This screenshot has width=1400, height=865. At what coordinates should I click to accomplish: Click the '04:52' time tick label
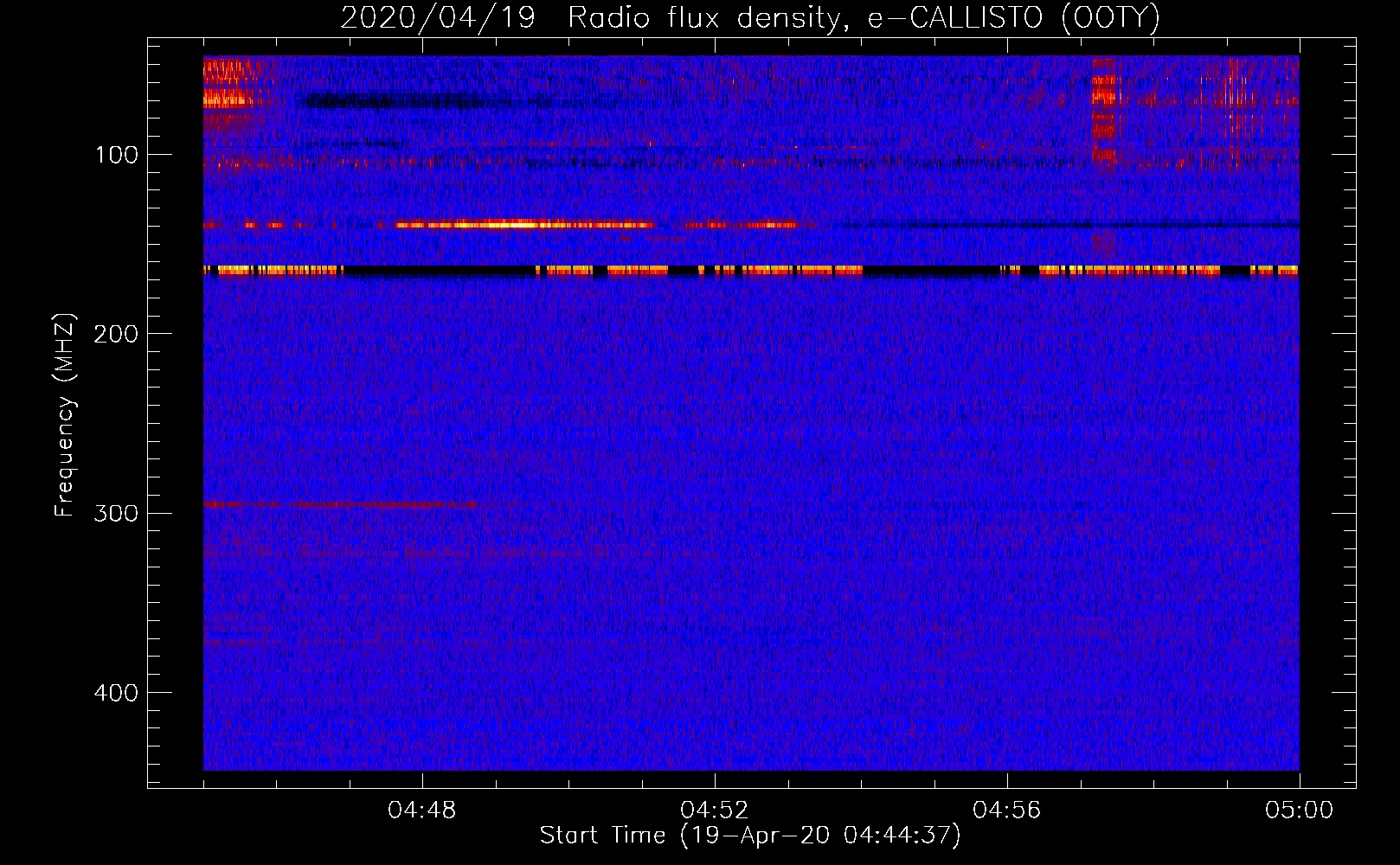714,811
